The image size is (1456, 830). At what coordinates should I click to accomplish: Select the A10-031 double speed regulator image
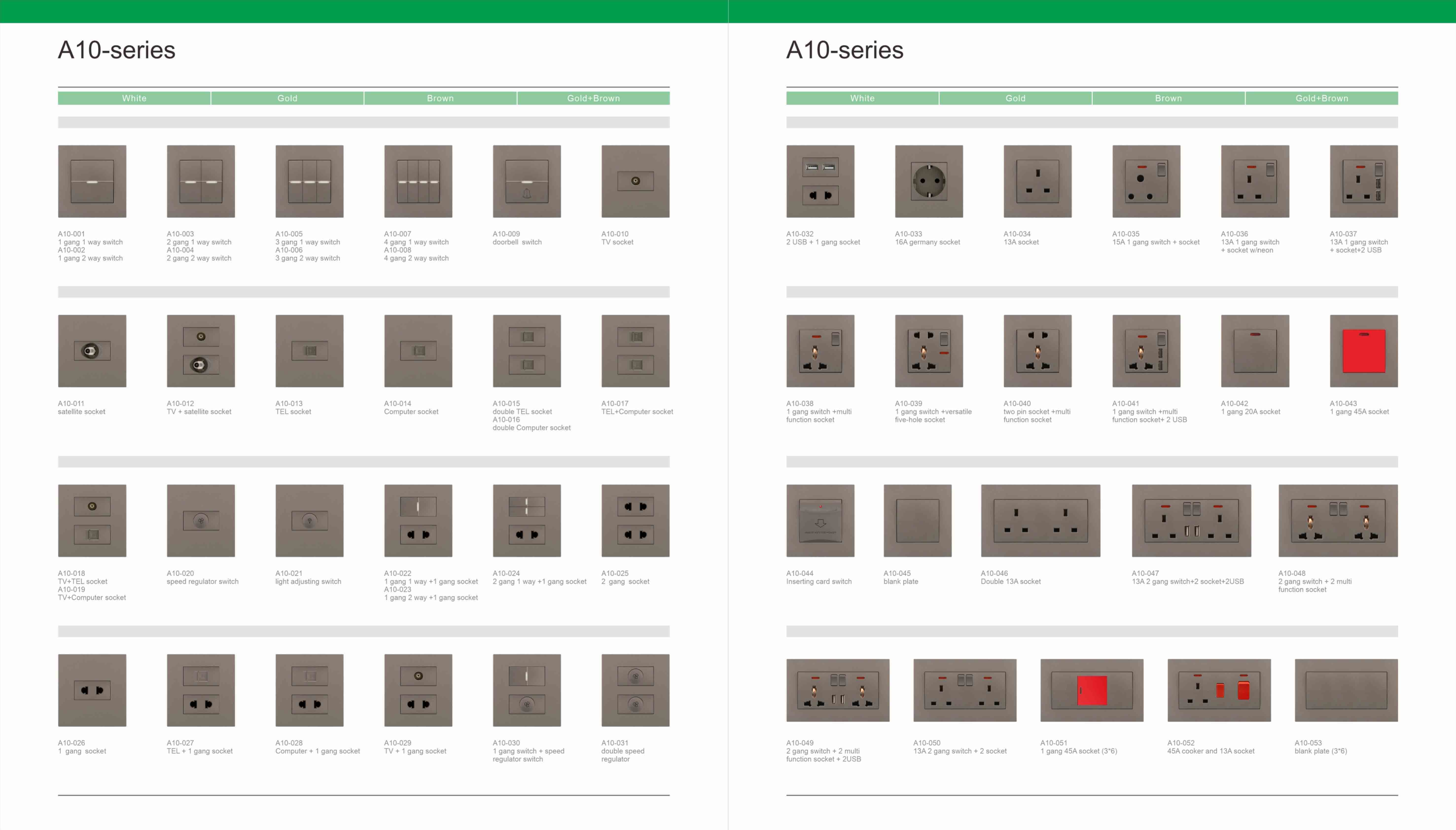[x=636, y=690]
